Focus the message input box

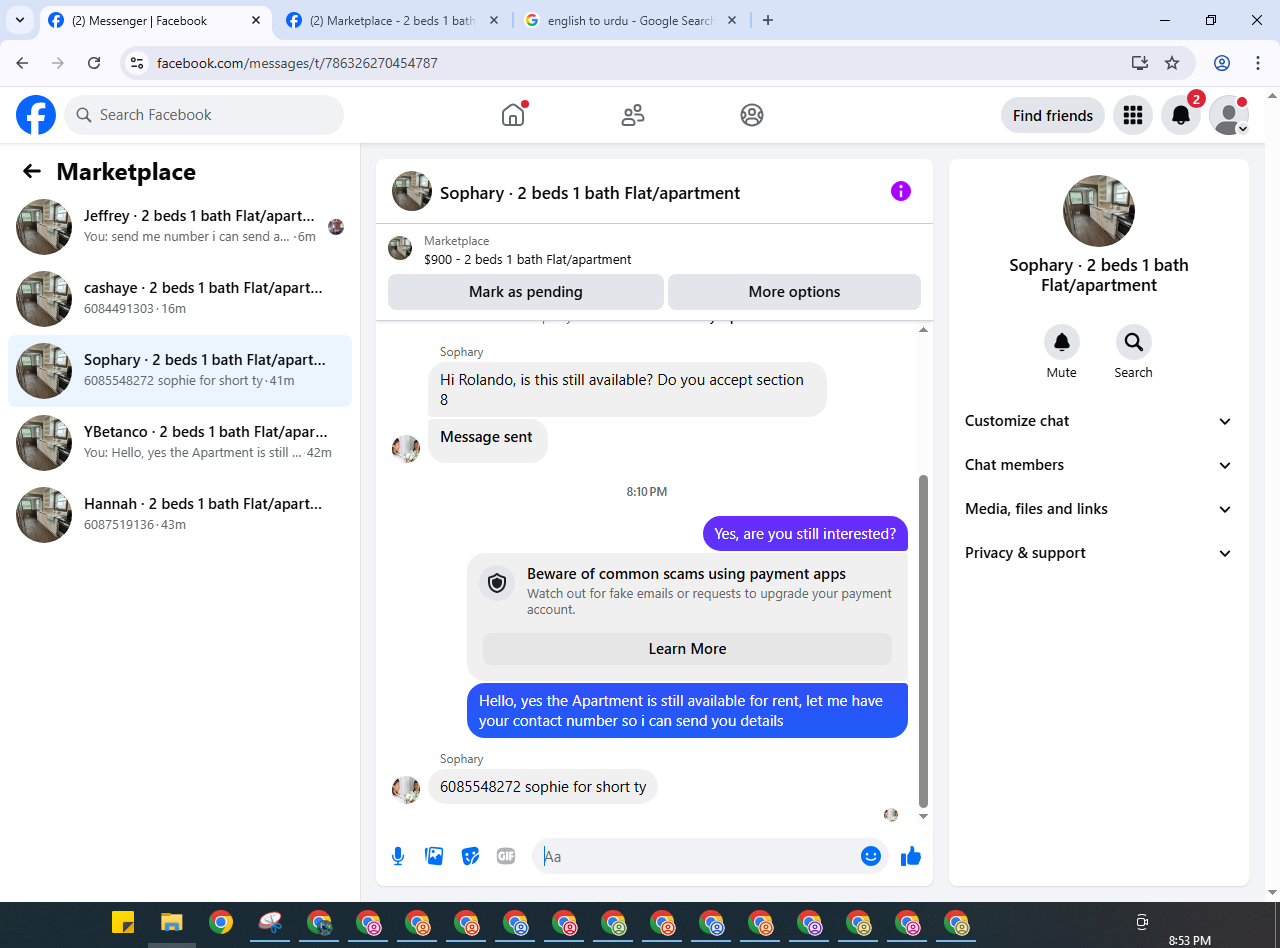(700, 856)
